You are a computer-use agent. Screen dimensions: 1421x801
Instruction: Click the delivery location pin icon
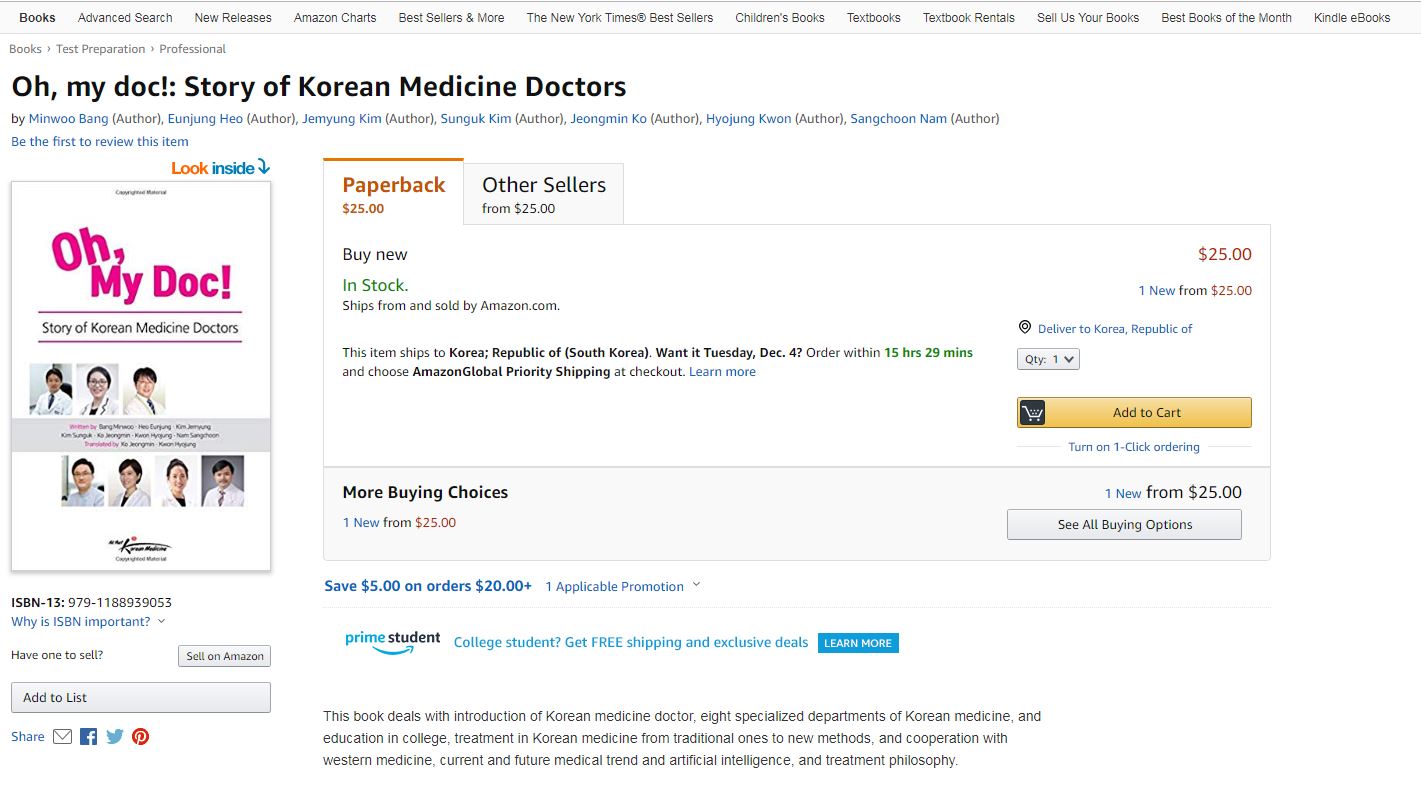(1025, 328)
